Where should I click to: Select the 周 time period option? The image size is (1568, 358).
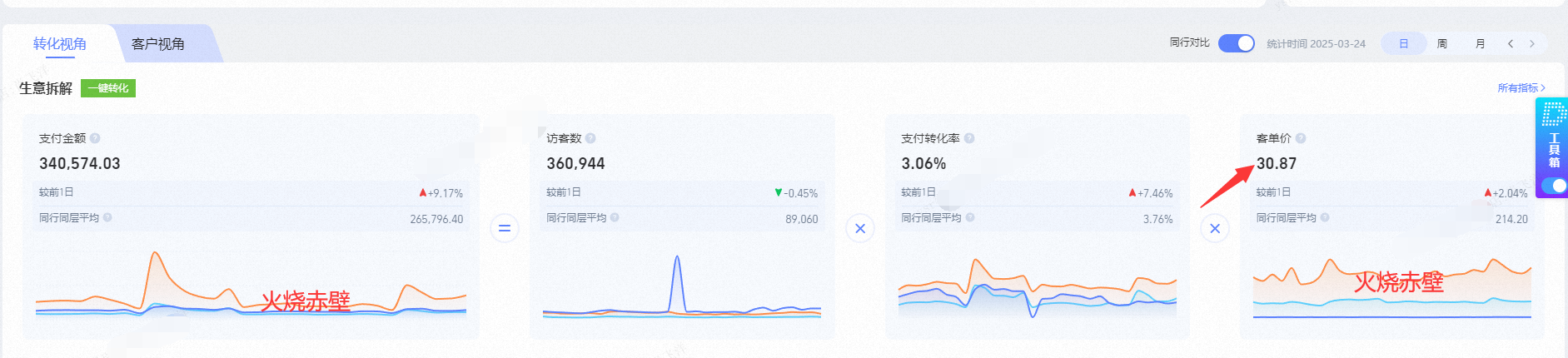(x=1442, y=43)
